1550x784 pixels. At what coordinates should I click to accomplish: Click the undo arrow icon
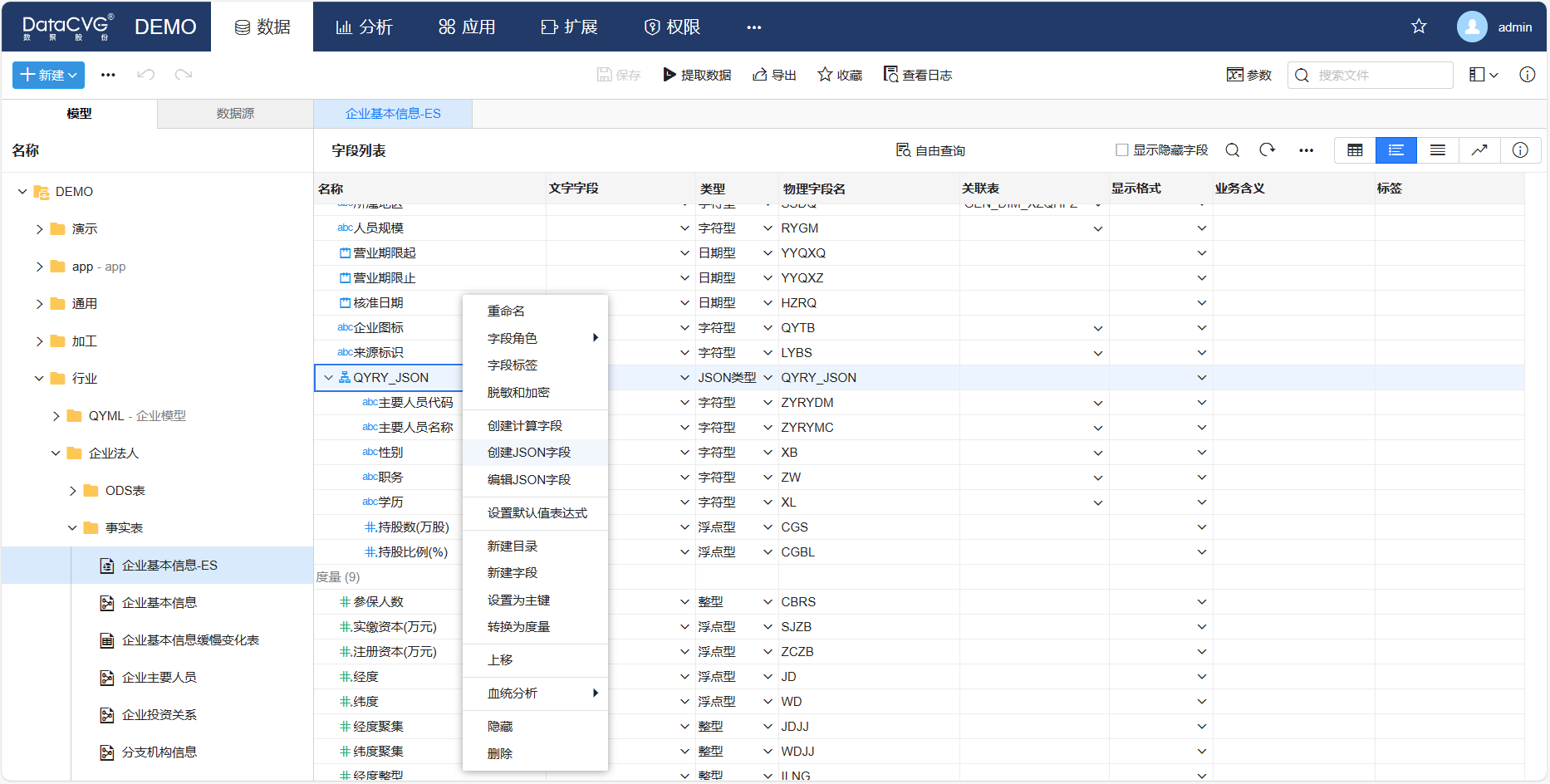[146, 75]
